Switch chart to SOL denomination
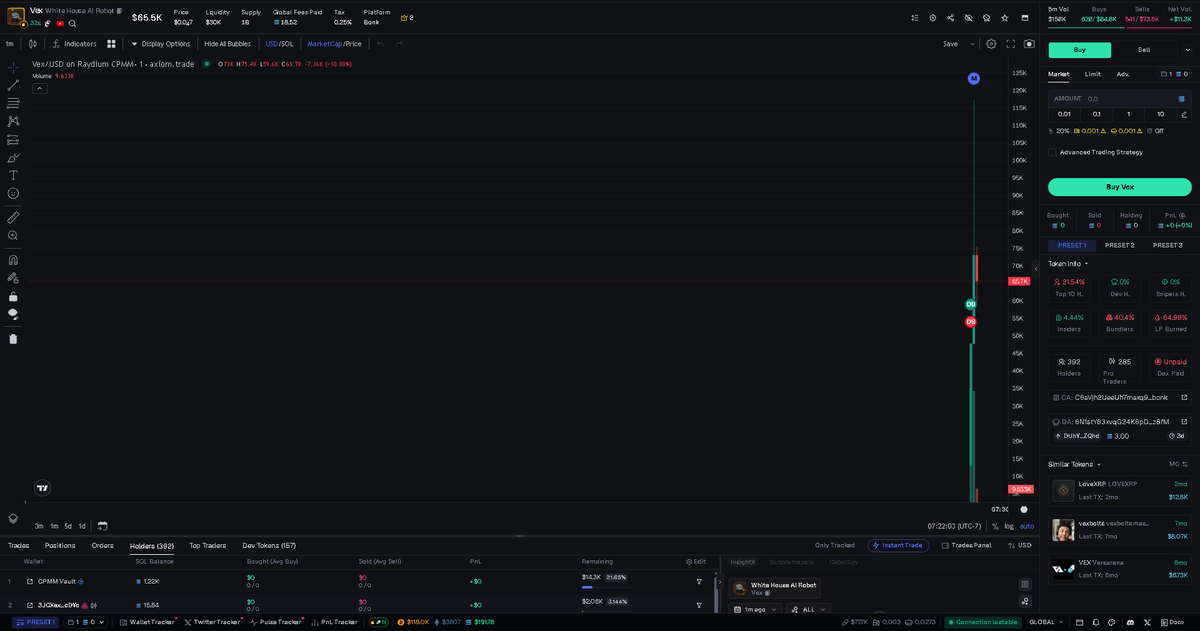 [x=287, y=44]
